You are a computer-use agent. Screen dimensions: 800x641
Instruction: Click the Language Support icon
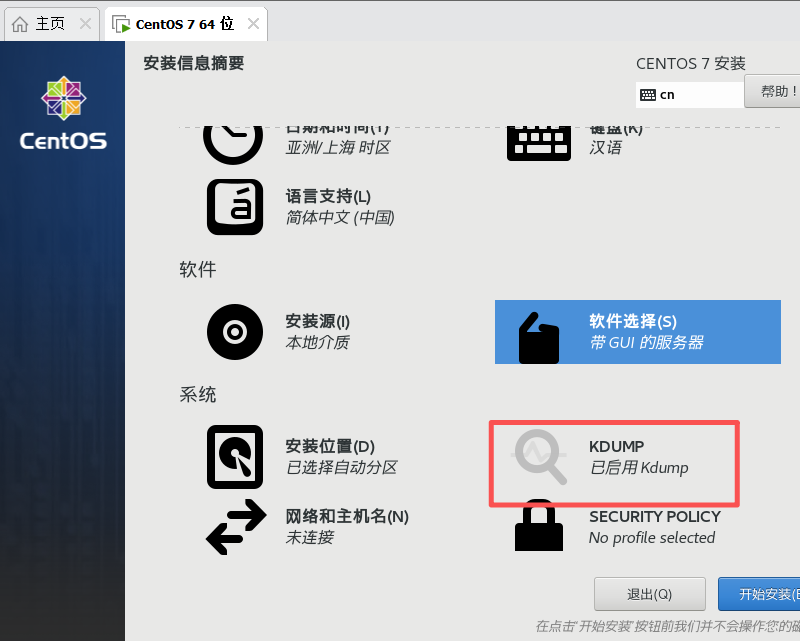pyautogui.click(x=235, y=207)
